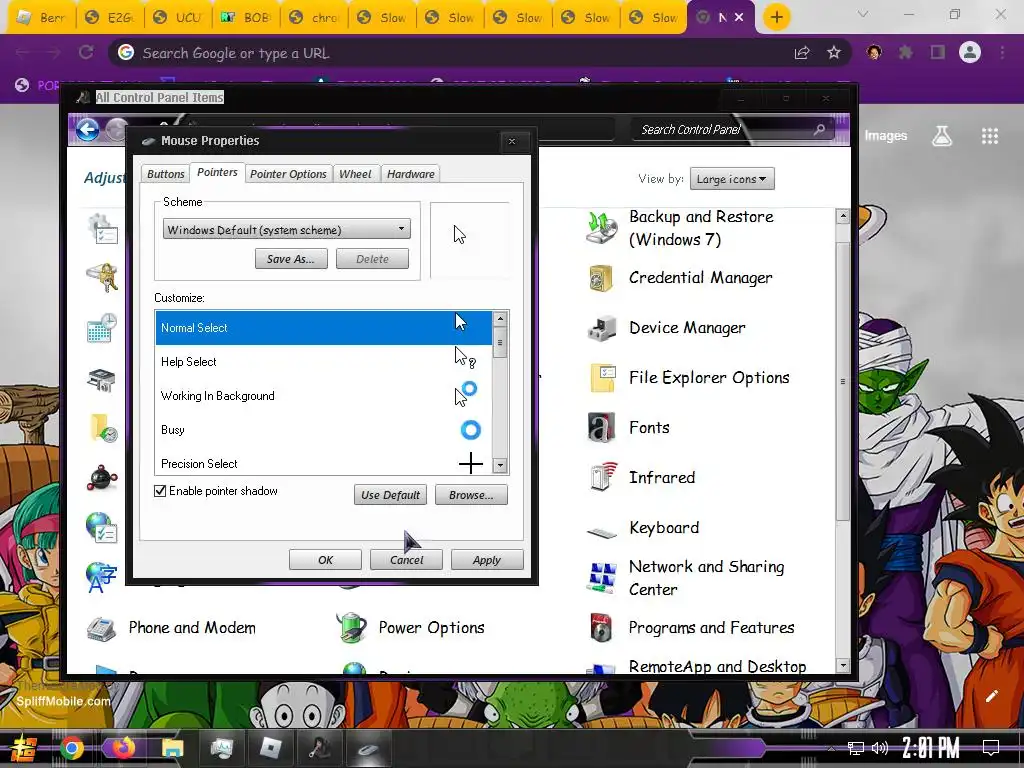
Task: Open the Scheme dropdown list
Action: click(286, 229)
